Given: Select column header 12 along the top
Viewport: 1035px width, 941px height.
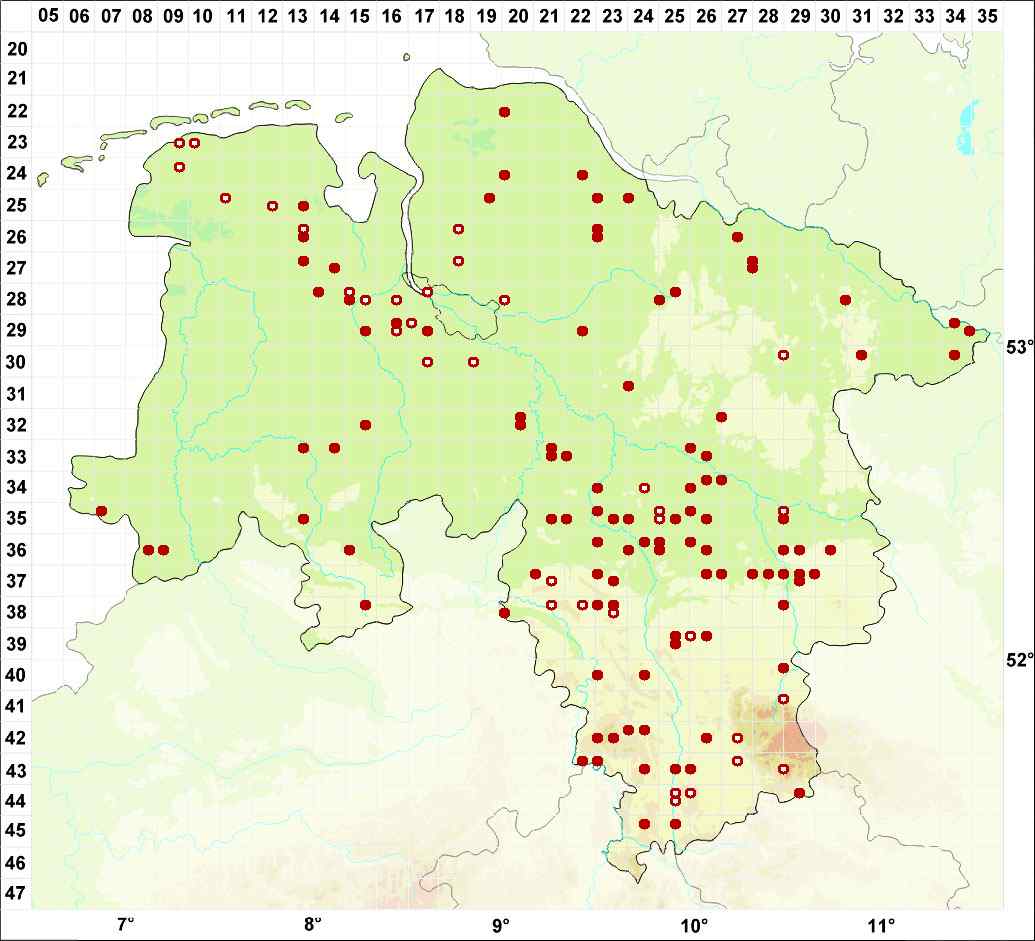Looking at the screenshot, I should click(267, 15).
